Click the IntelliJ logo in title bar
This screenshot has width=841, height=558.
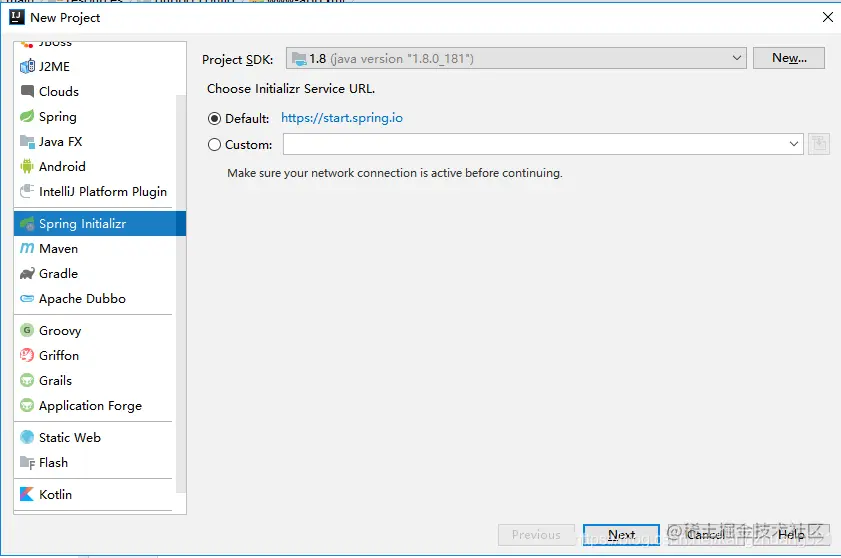point(17,17)
